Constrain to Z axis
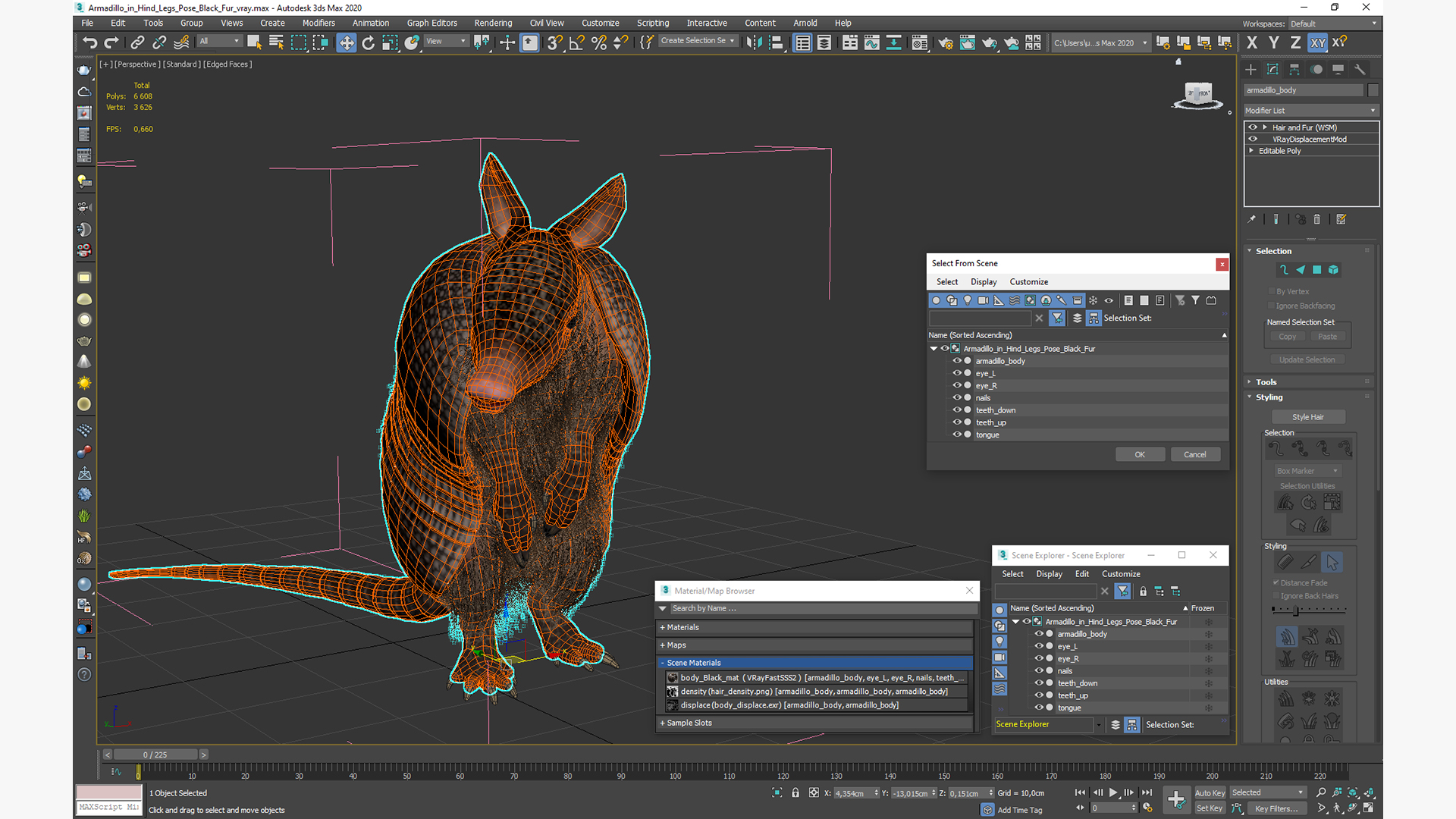Screen dimensions: 1456x819 1295,42
